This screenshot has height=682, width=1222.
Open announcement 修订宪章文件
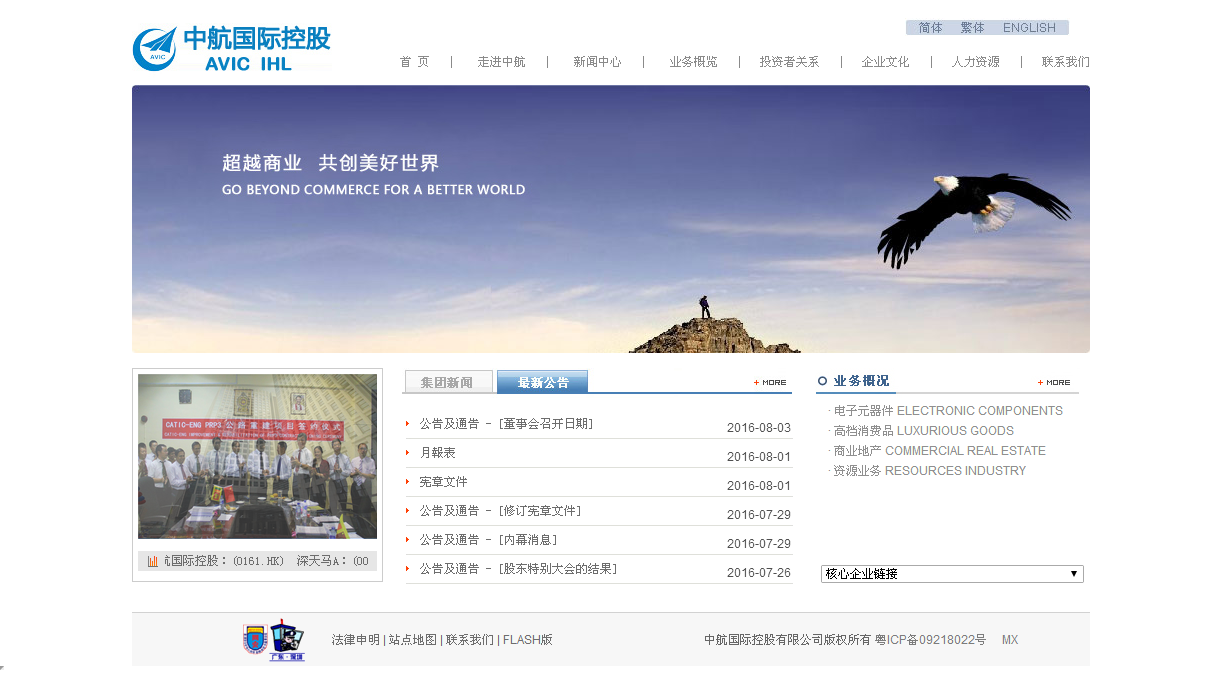click(500, 511)
